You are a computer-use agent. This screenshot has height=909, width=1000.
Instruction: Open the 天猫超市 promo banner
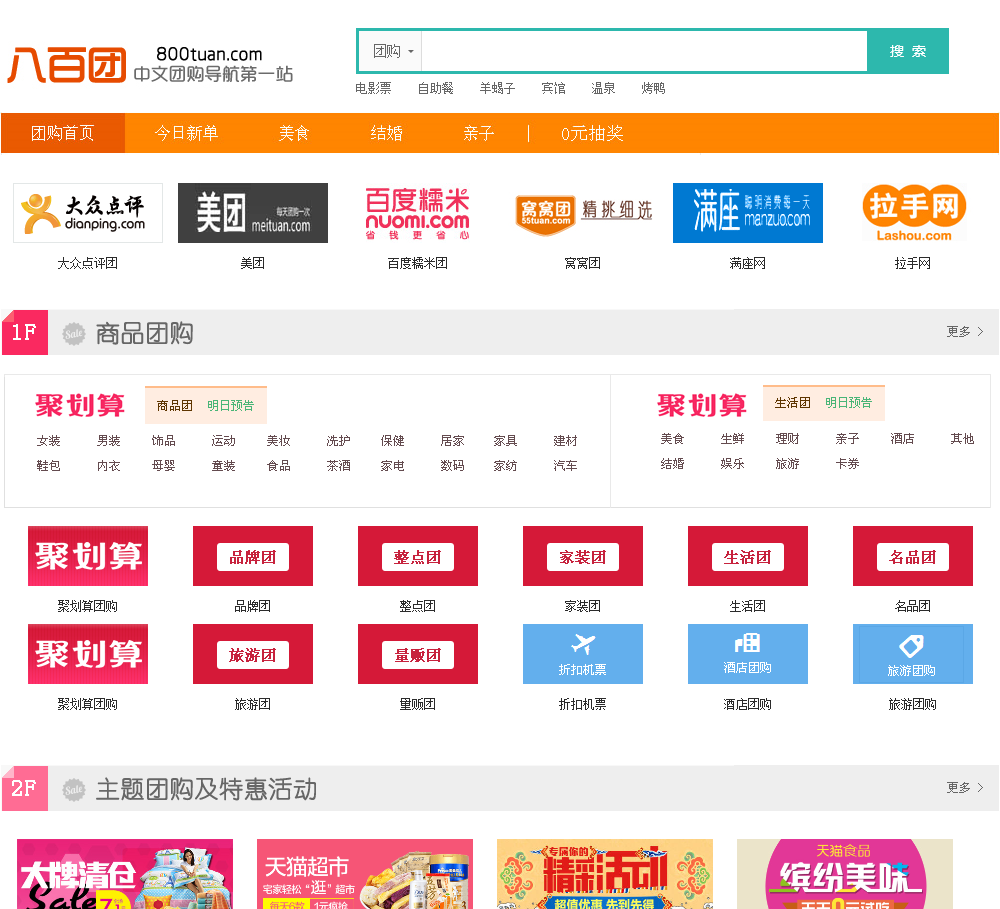tap(365, 874)
